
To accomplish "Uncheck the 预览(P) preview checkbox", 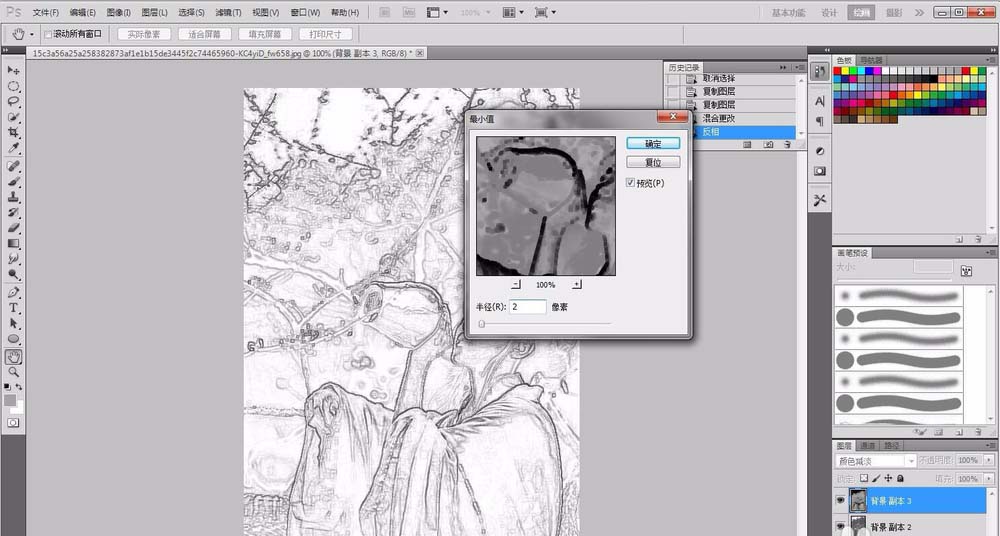I will 630,183.
